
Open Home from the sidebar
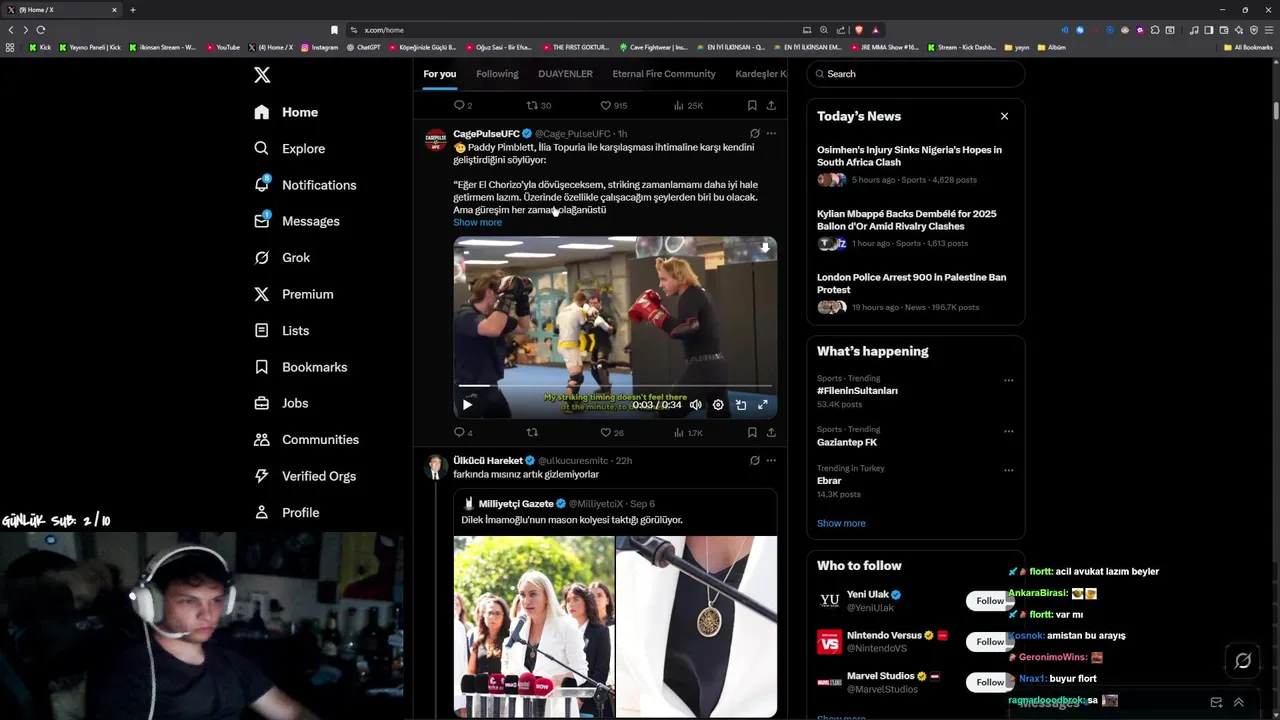286,112
